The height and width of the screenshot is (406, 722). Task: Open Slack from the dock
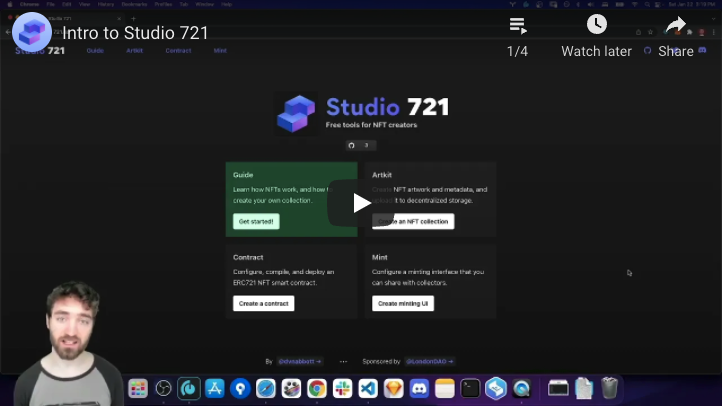(x=343, y=389)
